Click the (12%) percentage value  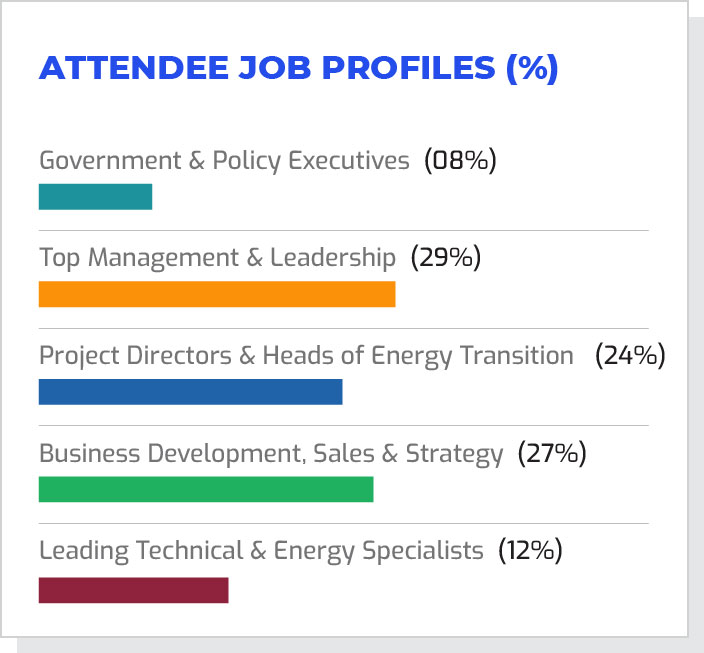tap(530, 551)
